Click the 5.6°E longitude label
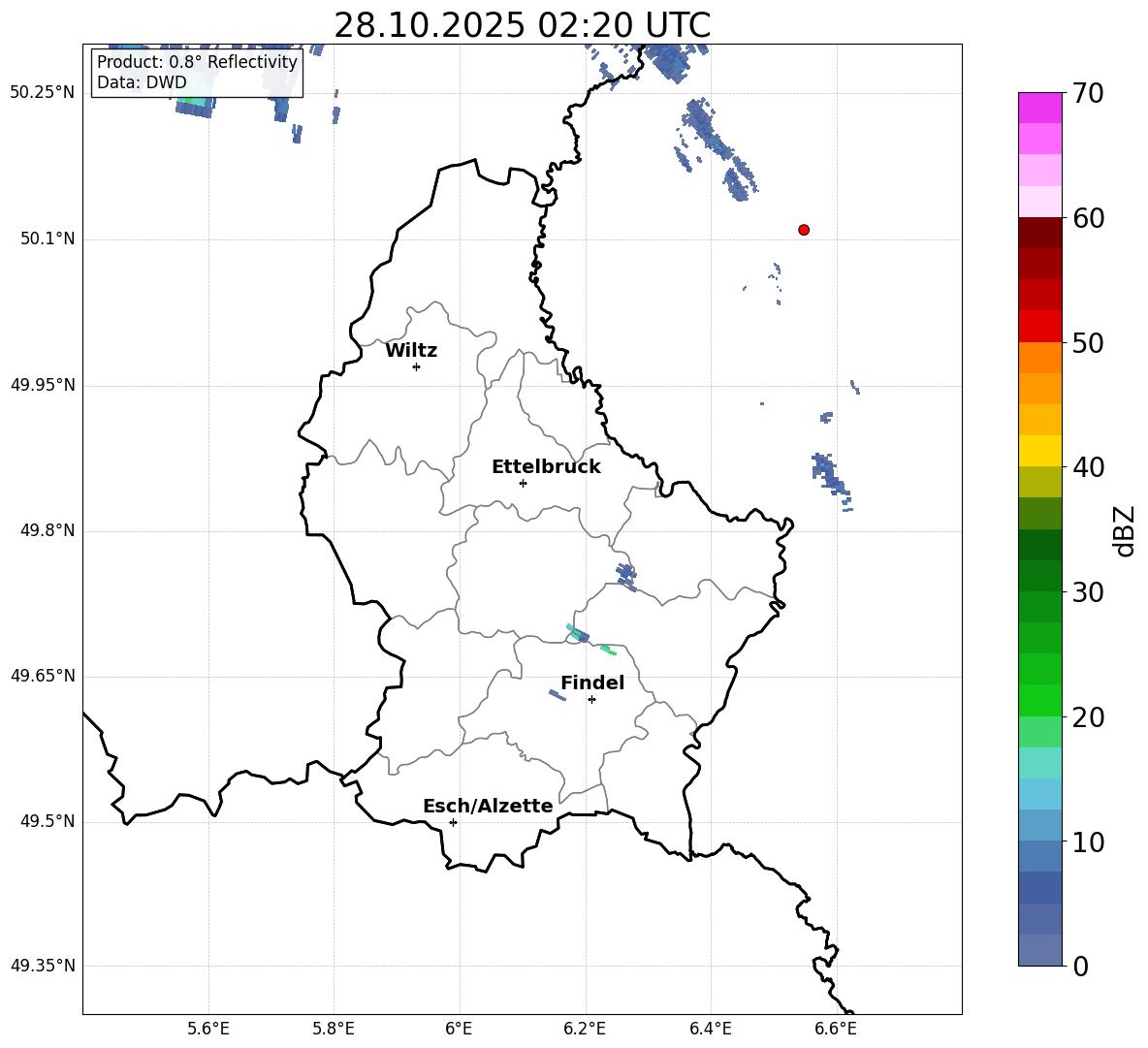The image size is (1148, 1048). 208,1029
